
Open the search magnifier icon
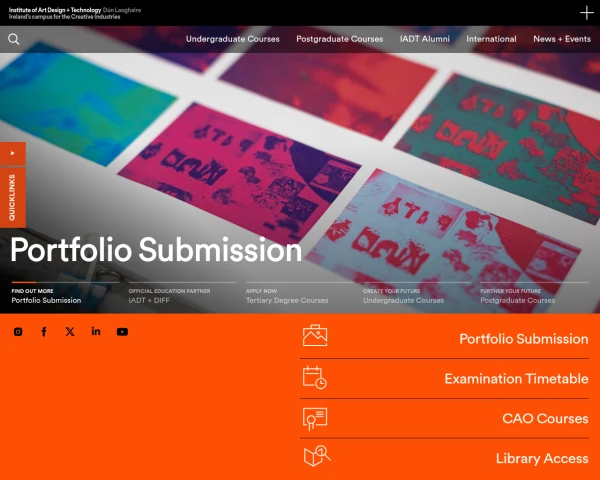pos(14,39)
